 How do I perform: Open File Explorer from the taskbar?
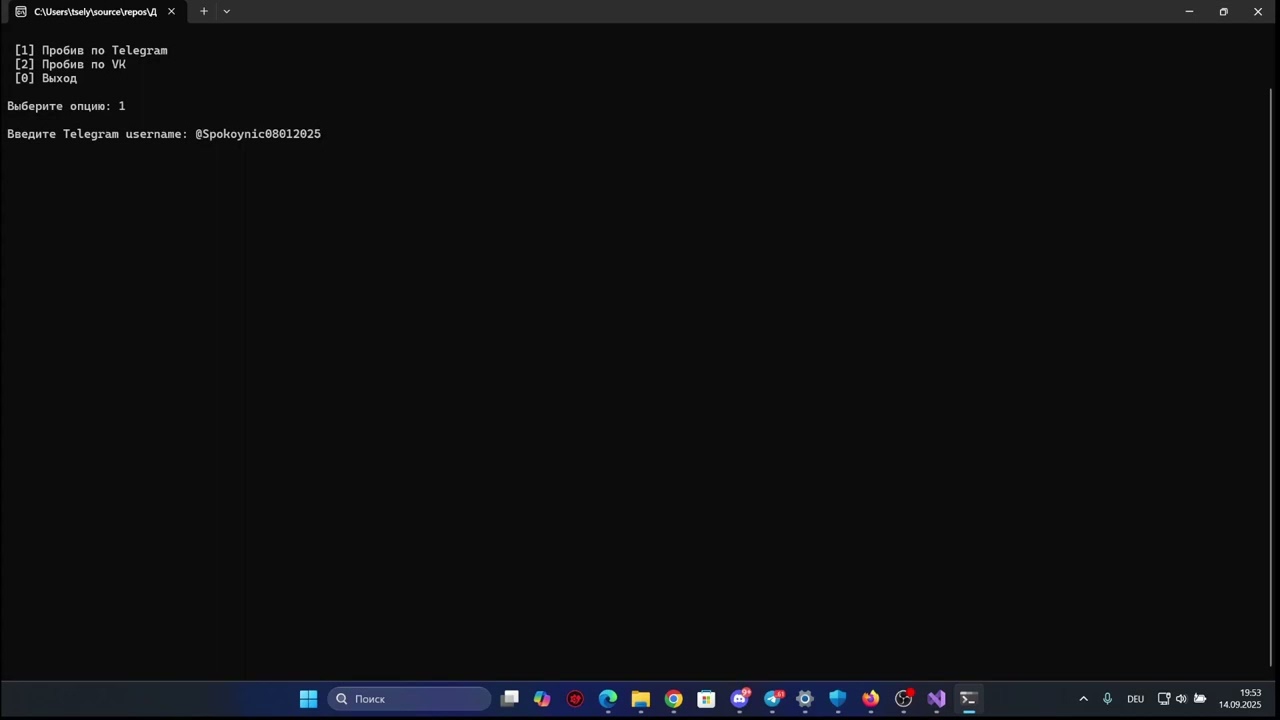(x=641, y=699)
